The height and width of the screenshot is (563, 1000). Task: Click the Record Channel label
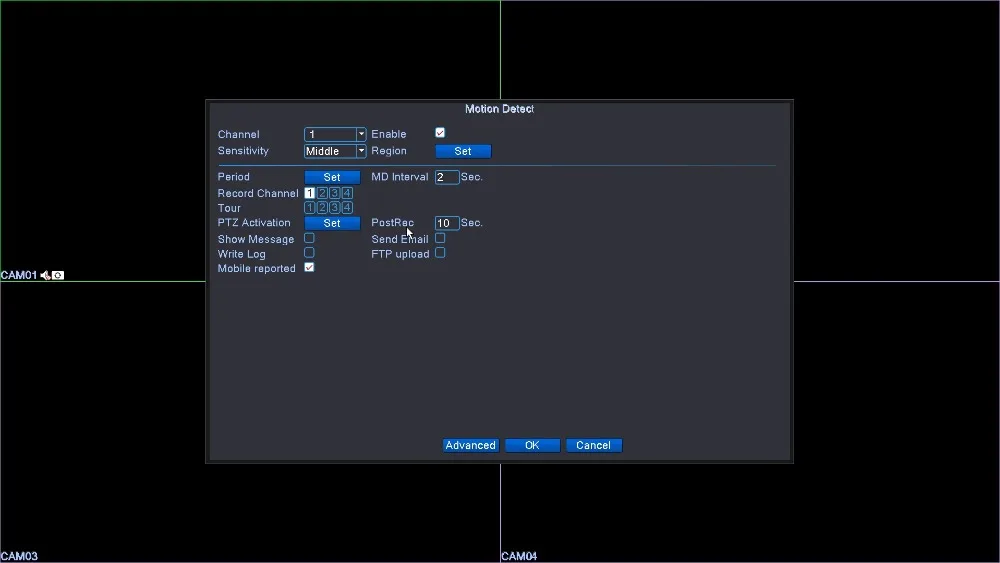pyautogui.click(x=258, y=193)
